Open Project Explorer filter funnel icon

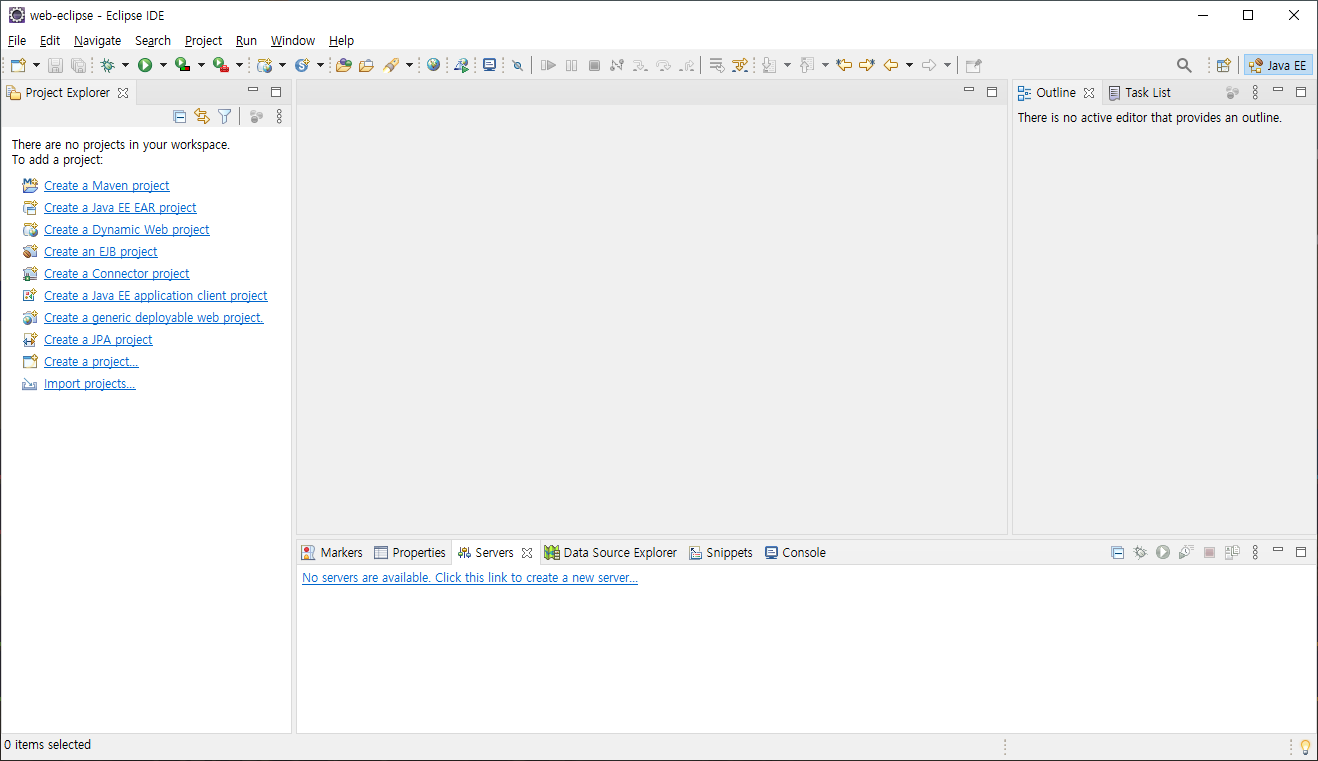(224, 116)
